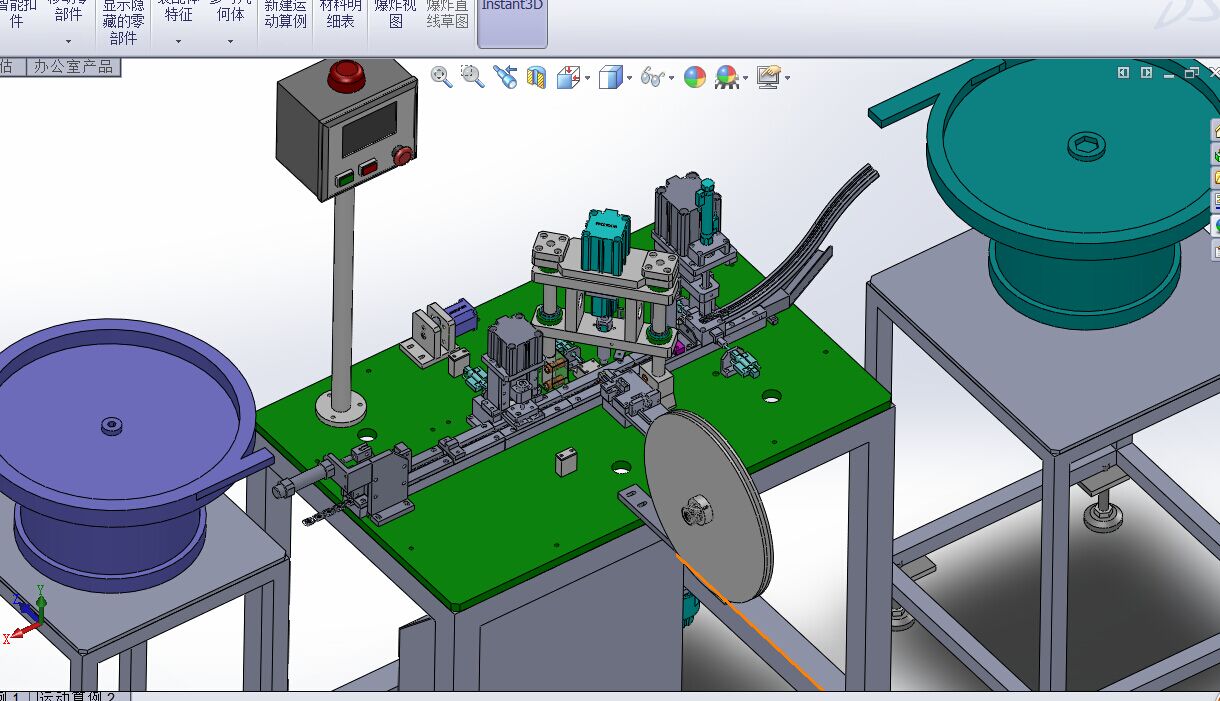Click the 爆炸直线草图 button

pos(448,14)
